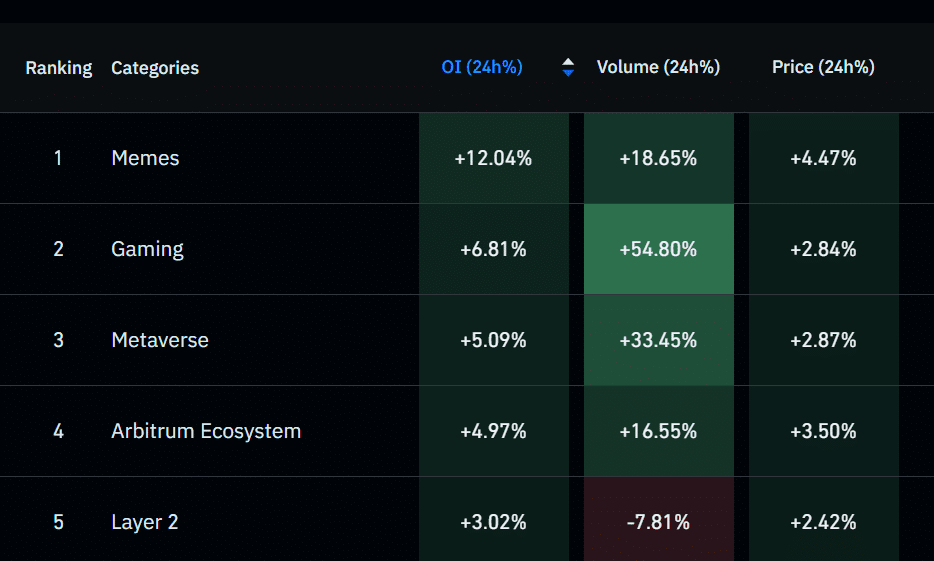Viewport: 934px width, 561px height.
Task: Click the +3.02% Layer 2 OI cell
Action: (493, 522)
